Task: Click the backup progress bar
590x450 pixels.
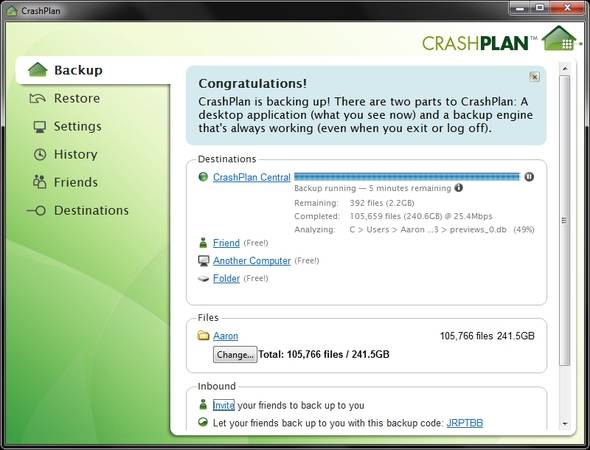Action: [406, 176]
